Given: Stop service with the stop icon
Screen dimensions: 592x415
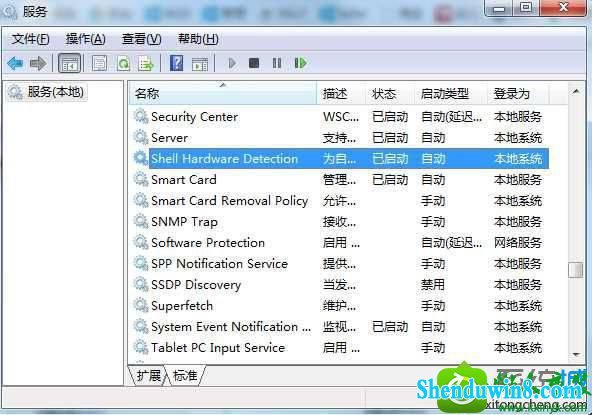Looking at the screenshot, I should coord(254,63).
